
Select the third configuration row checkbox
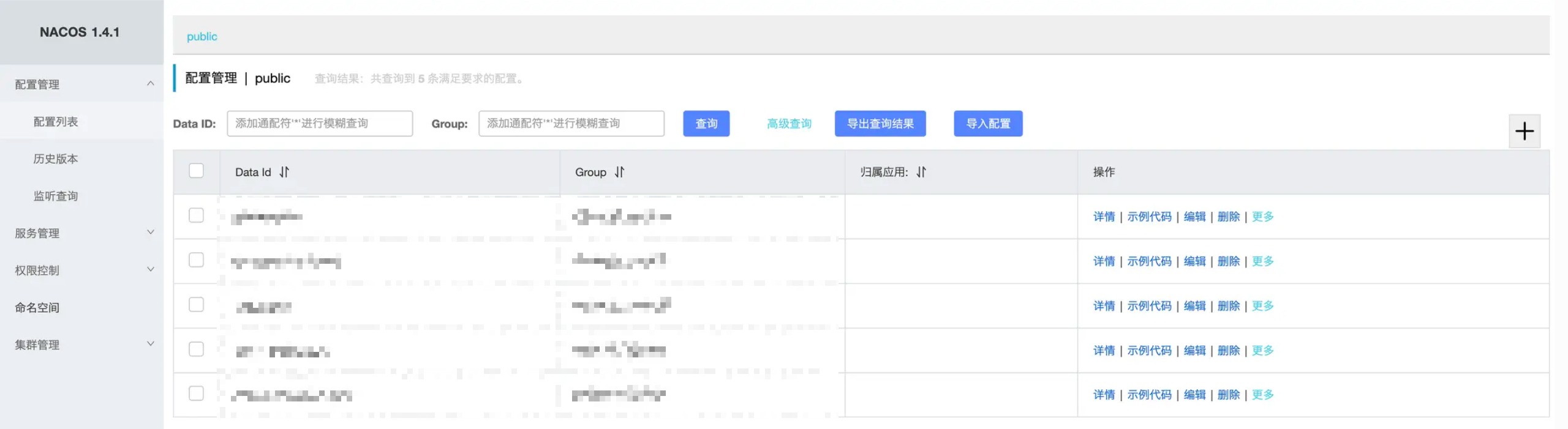point(196,305)
